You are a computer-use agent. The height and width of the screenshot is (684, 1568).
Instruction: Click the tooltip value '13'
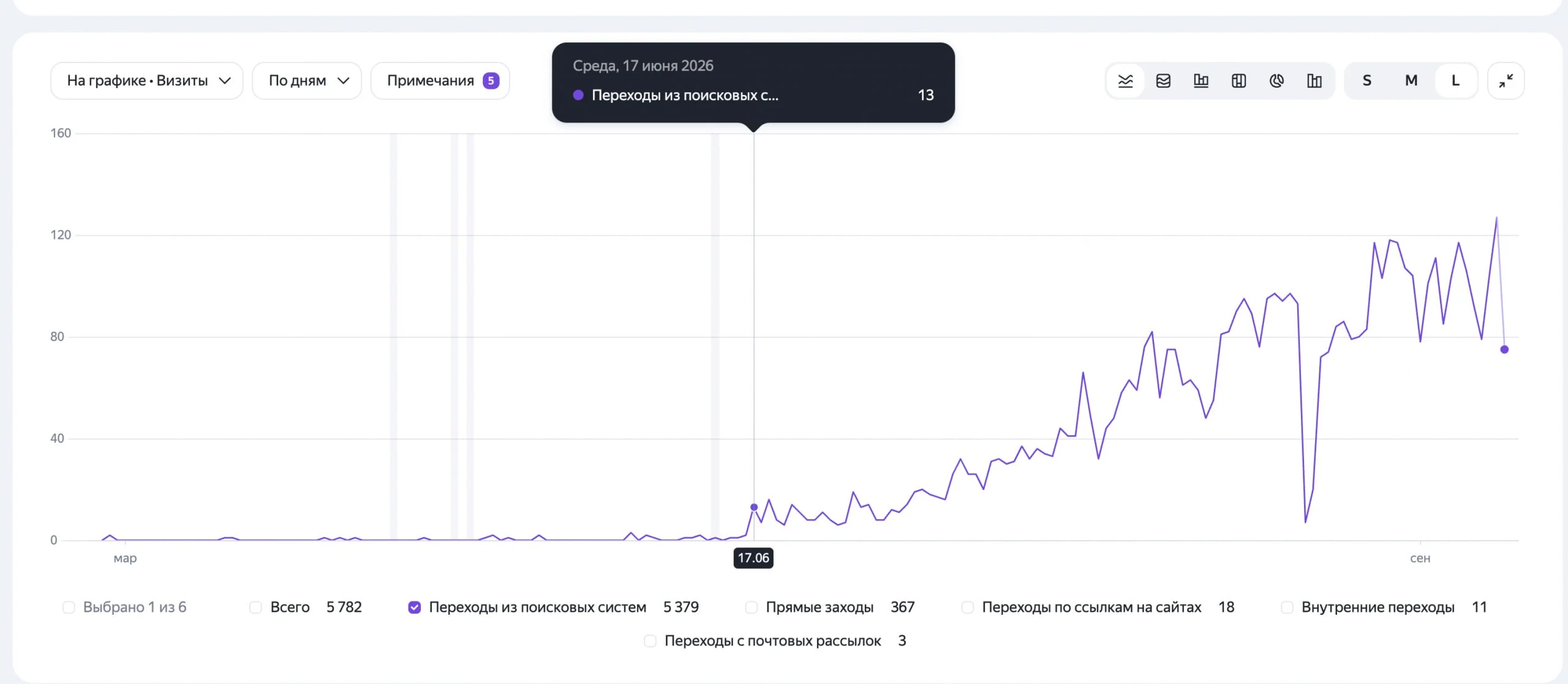click(x=925, y=95)
